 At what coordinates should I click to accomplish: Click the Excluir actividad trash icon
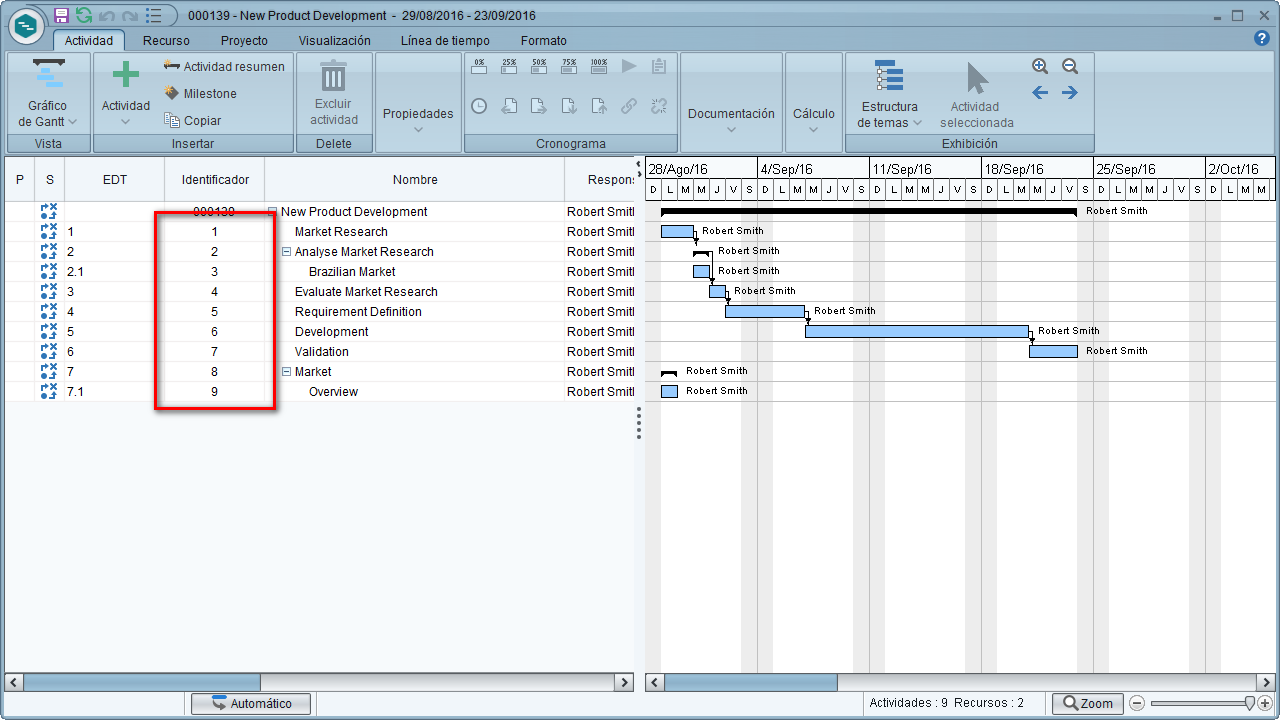(334, 76)
